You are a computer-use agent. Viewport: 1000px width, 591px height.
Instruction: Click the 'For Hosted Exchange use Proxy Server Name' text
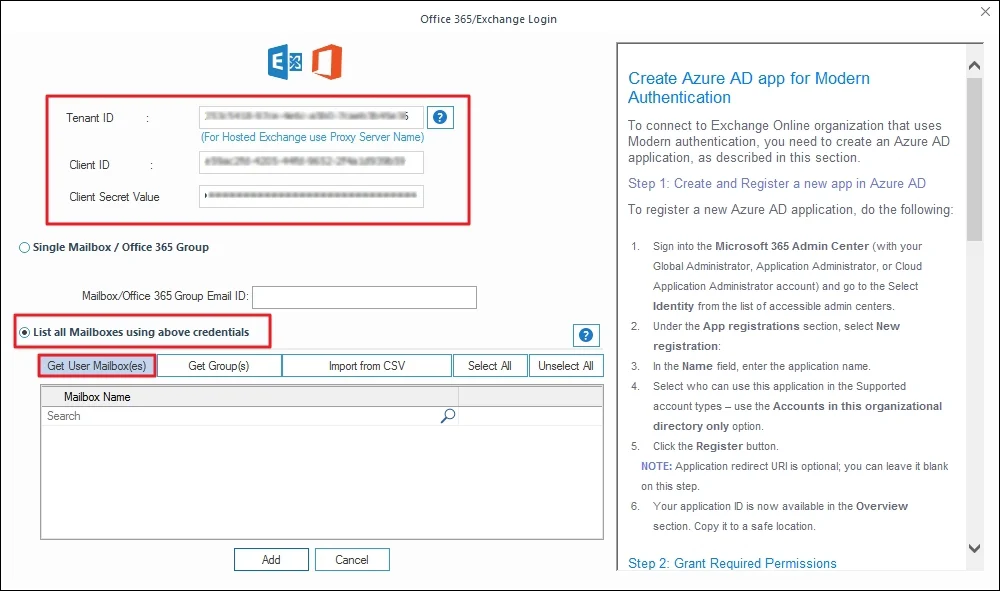click(x=312, y=137)
